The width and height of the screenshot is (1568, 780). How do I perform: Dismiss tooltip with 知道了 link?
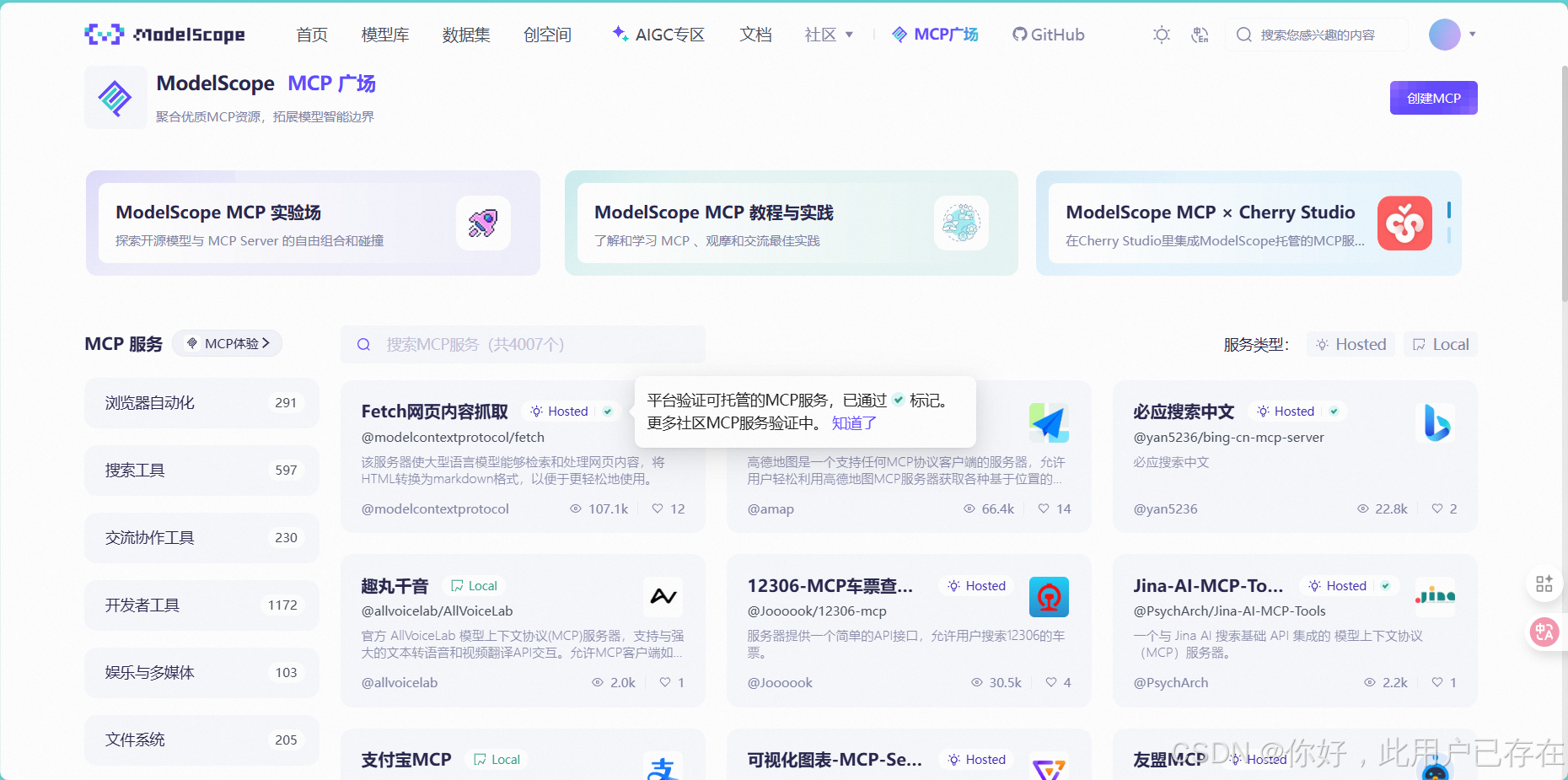854,423
